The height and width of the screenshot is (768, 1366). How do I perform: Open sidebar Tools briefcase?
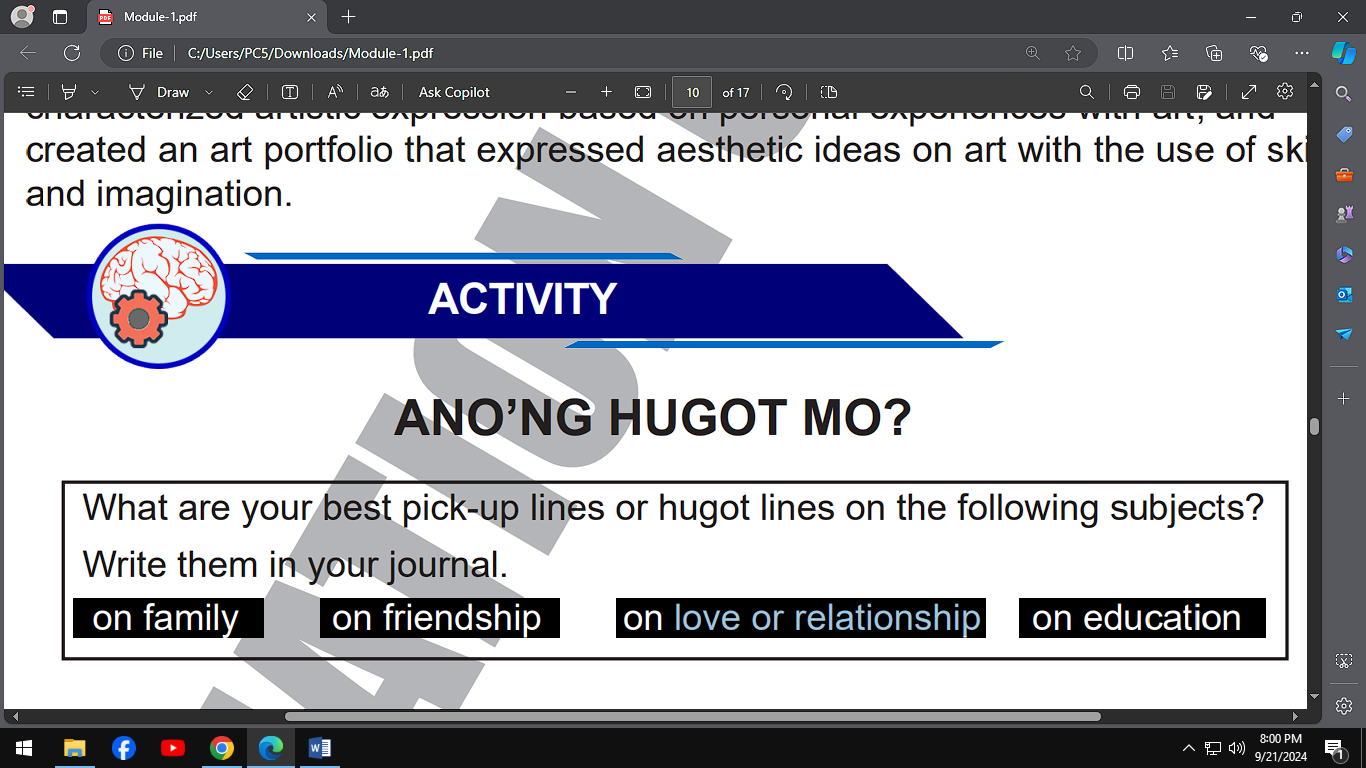click(x=1343, y=174)
